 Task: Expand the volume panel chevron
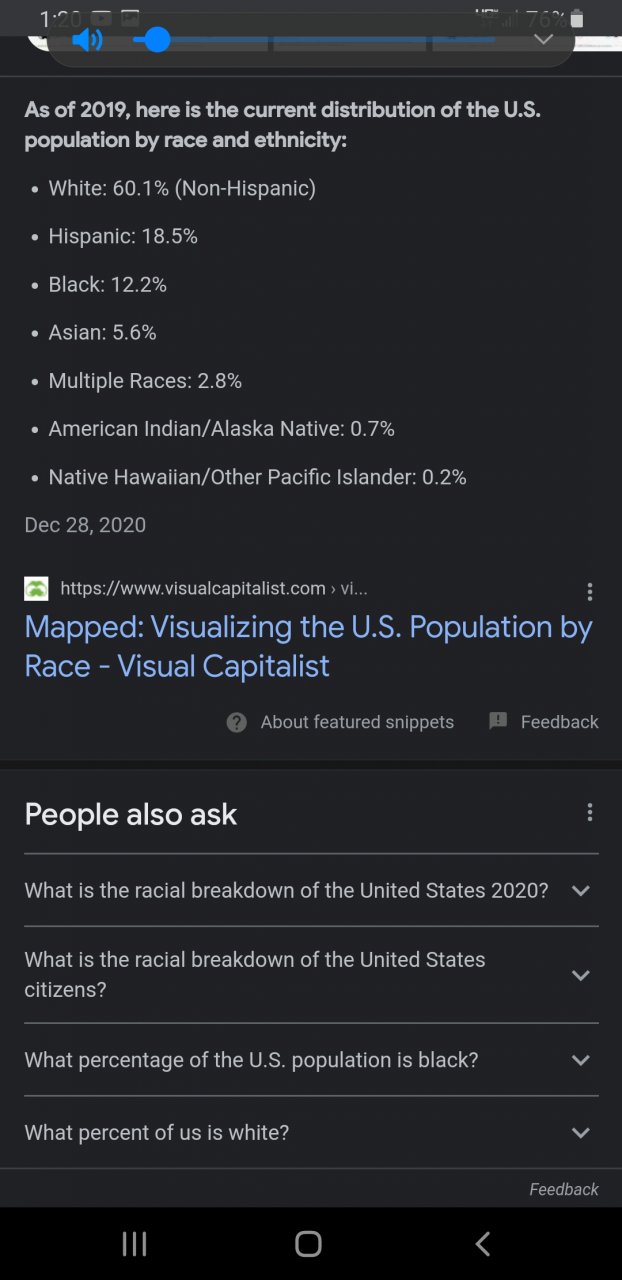[543, 39]
